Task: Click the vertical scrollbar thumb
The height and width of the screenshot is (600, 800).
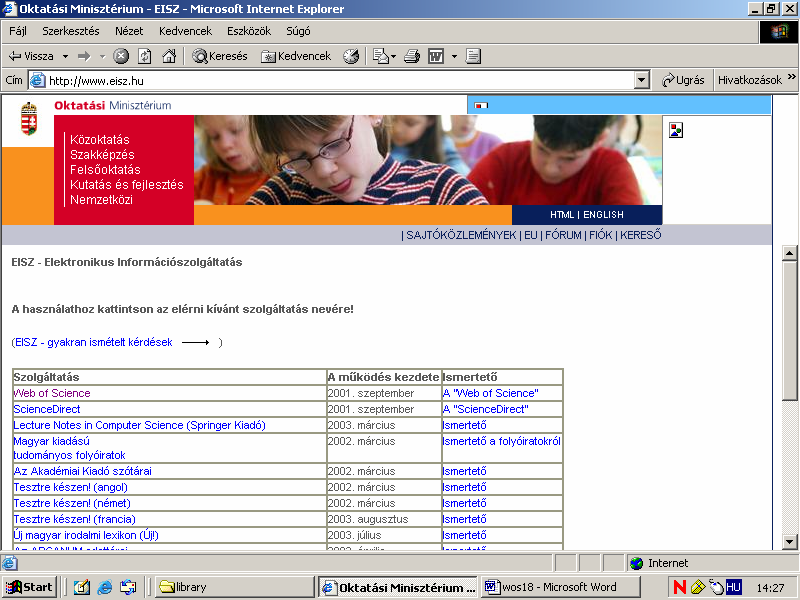Action: coord(789,331)
